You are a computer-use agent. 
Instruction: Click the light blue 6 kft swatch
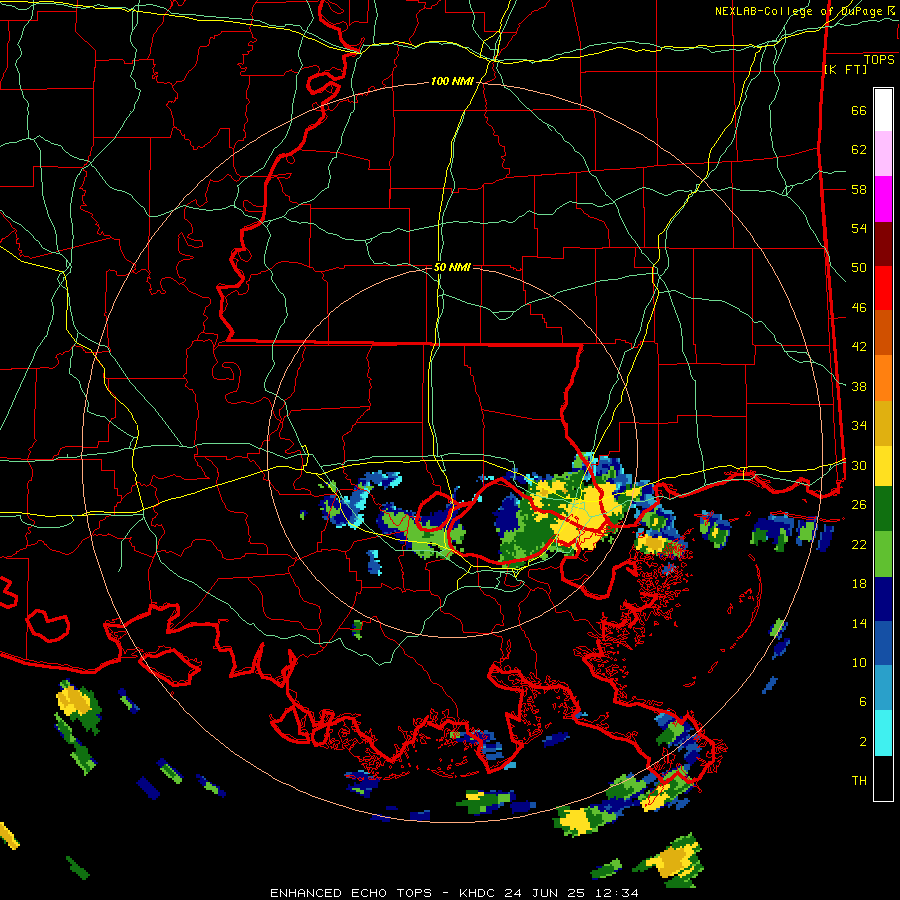883,688
